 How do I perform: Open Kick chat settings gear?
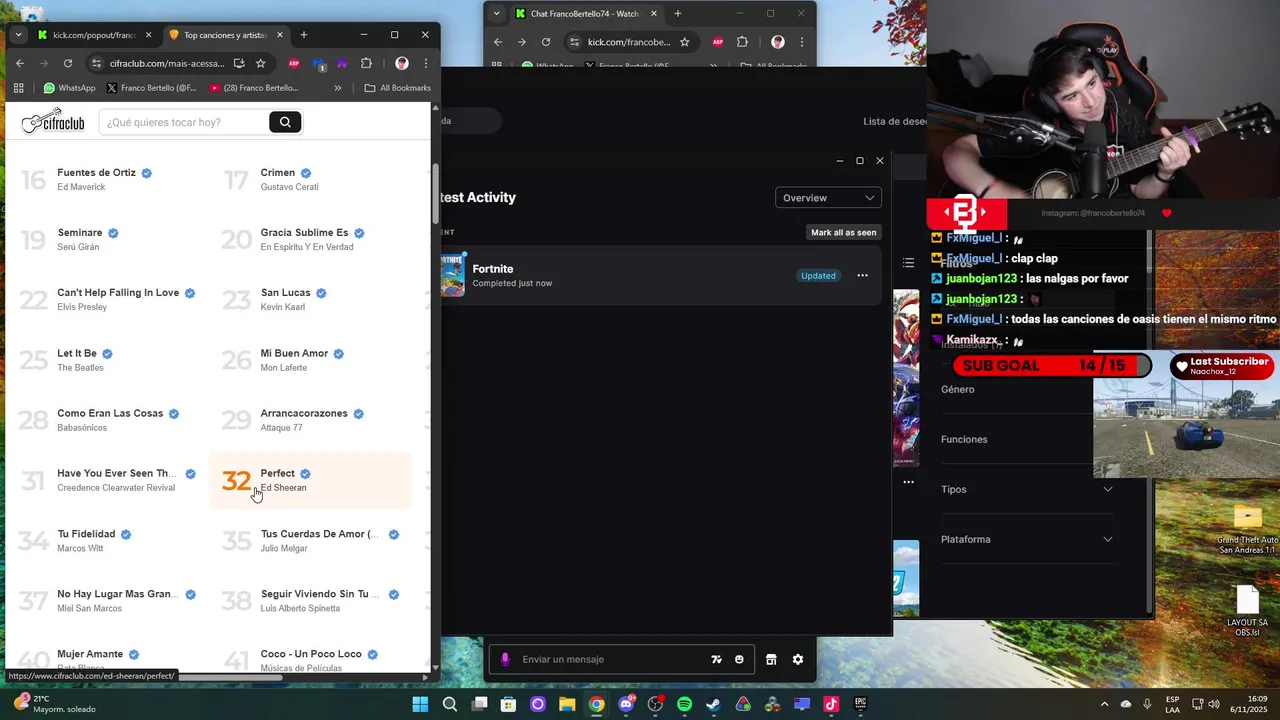tap(798, 659)
